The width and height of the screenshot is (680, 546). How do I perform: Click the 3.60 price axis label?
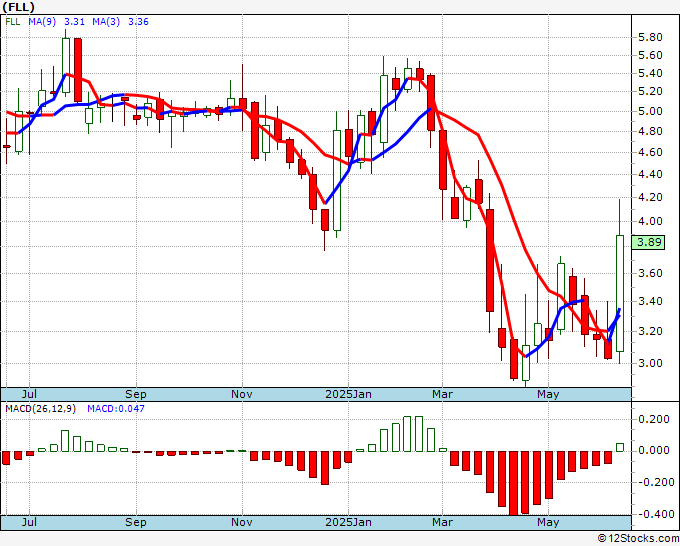pyautogui.click(x=651, y=273)
